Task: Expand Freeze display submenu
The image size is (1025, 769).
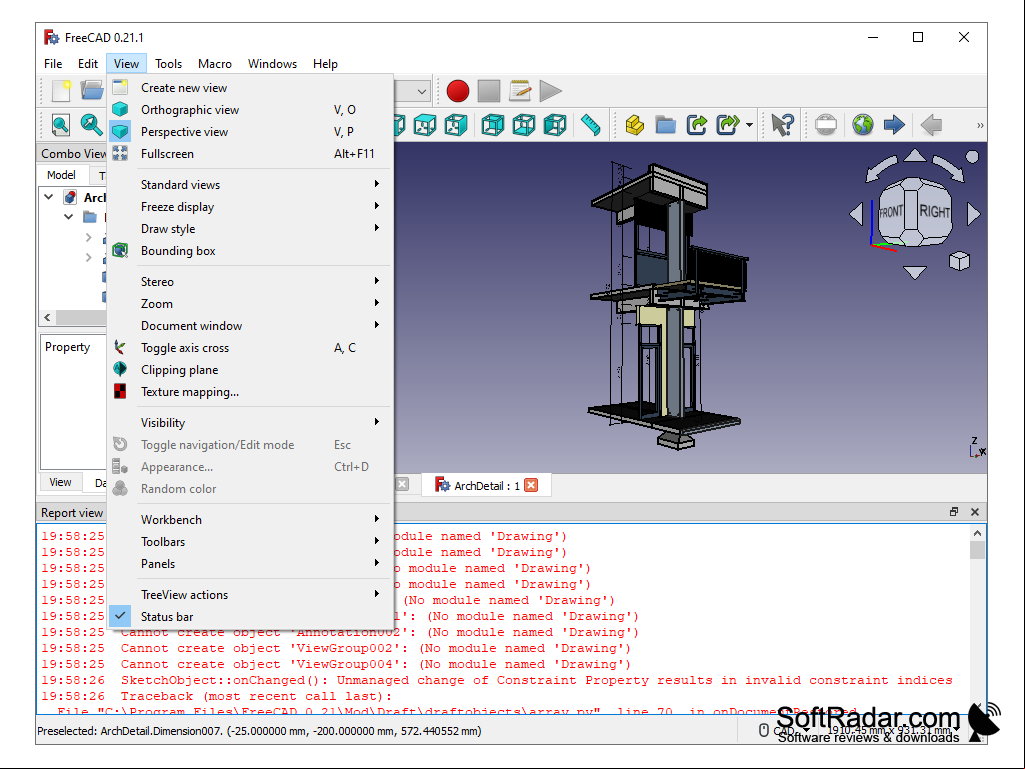Action: click(250, 207)
